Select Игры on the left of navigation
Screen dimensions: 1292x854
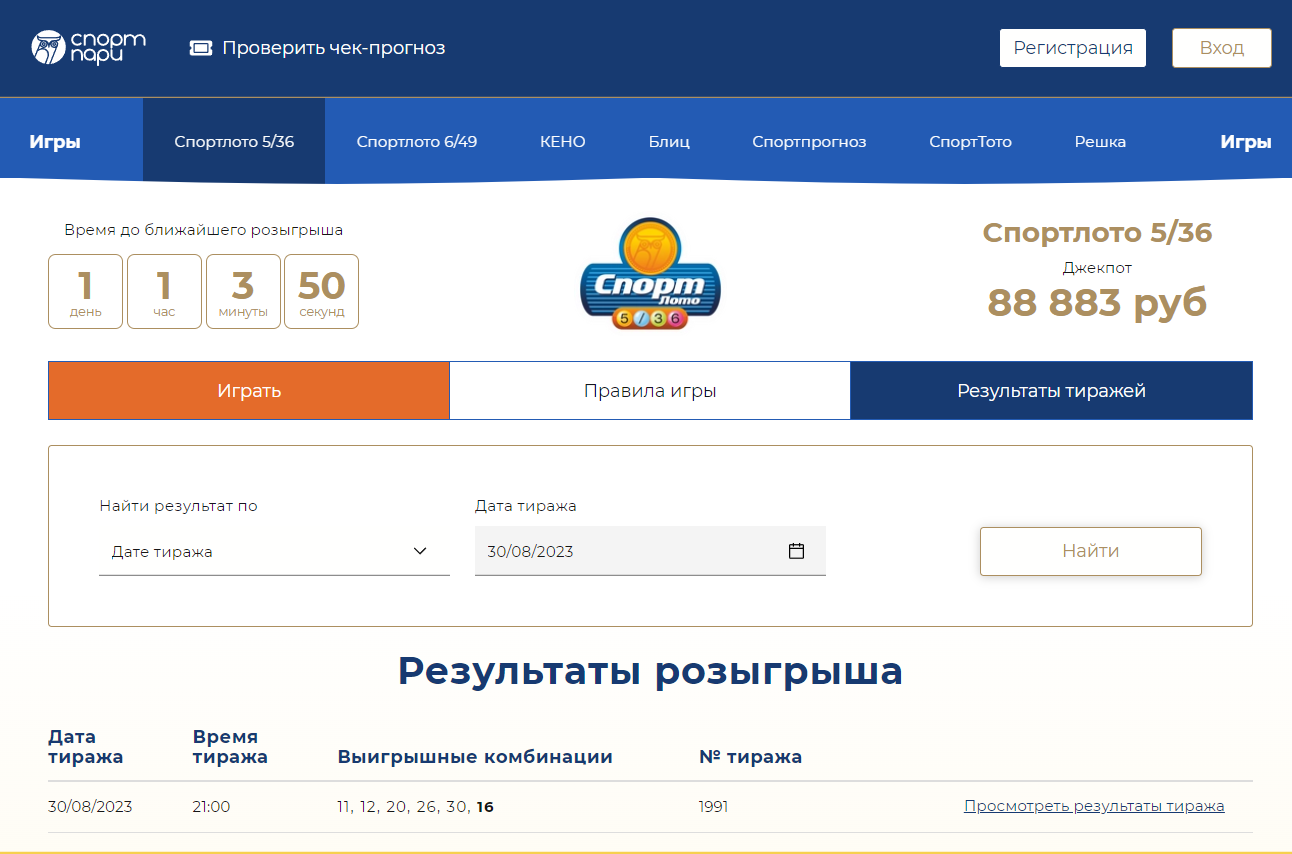tap(55, 142)
